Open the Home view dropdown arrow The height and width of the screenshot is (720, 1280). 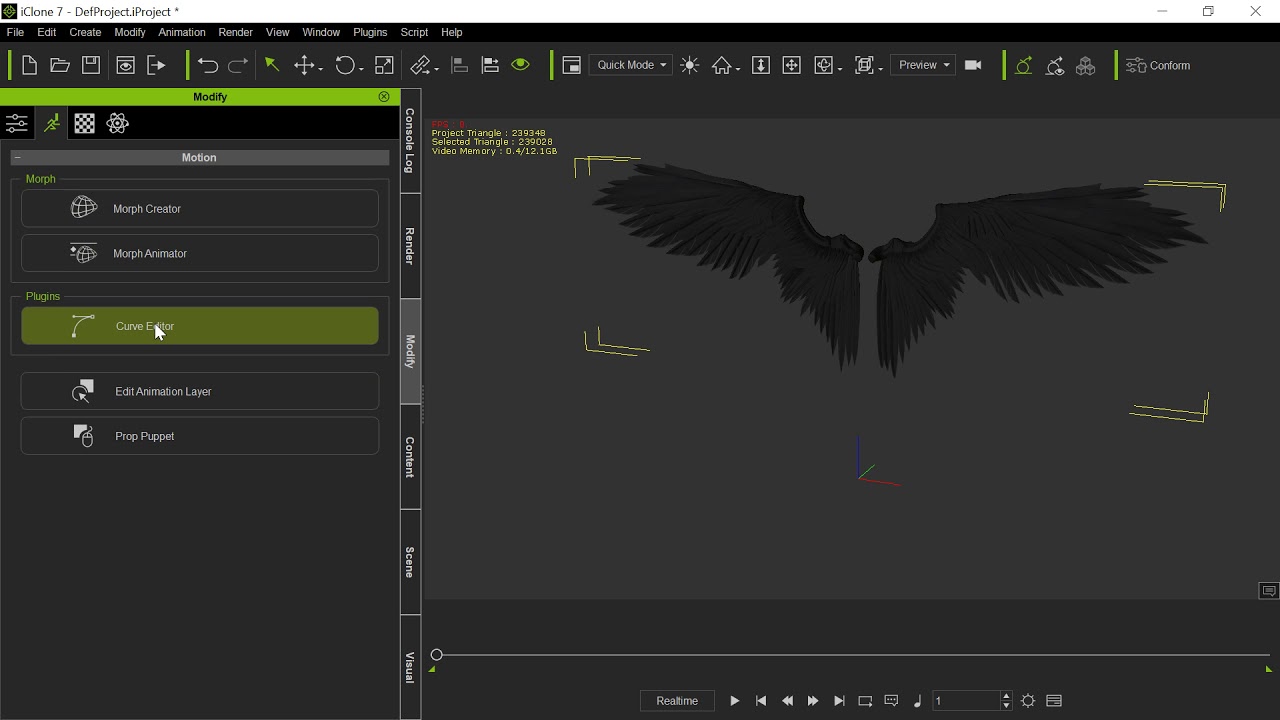coord(737,67)
